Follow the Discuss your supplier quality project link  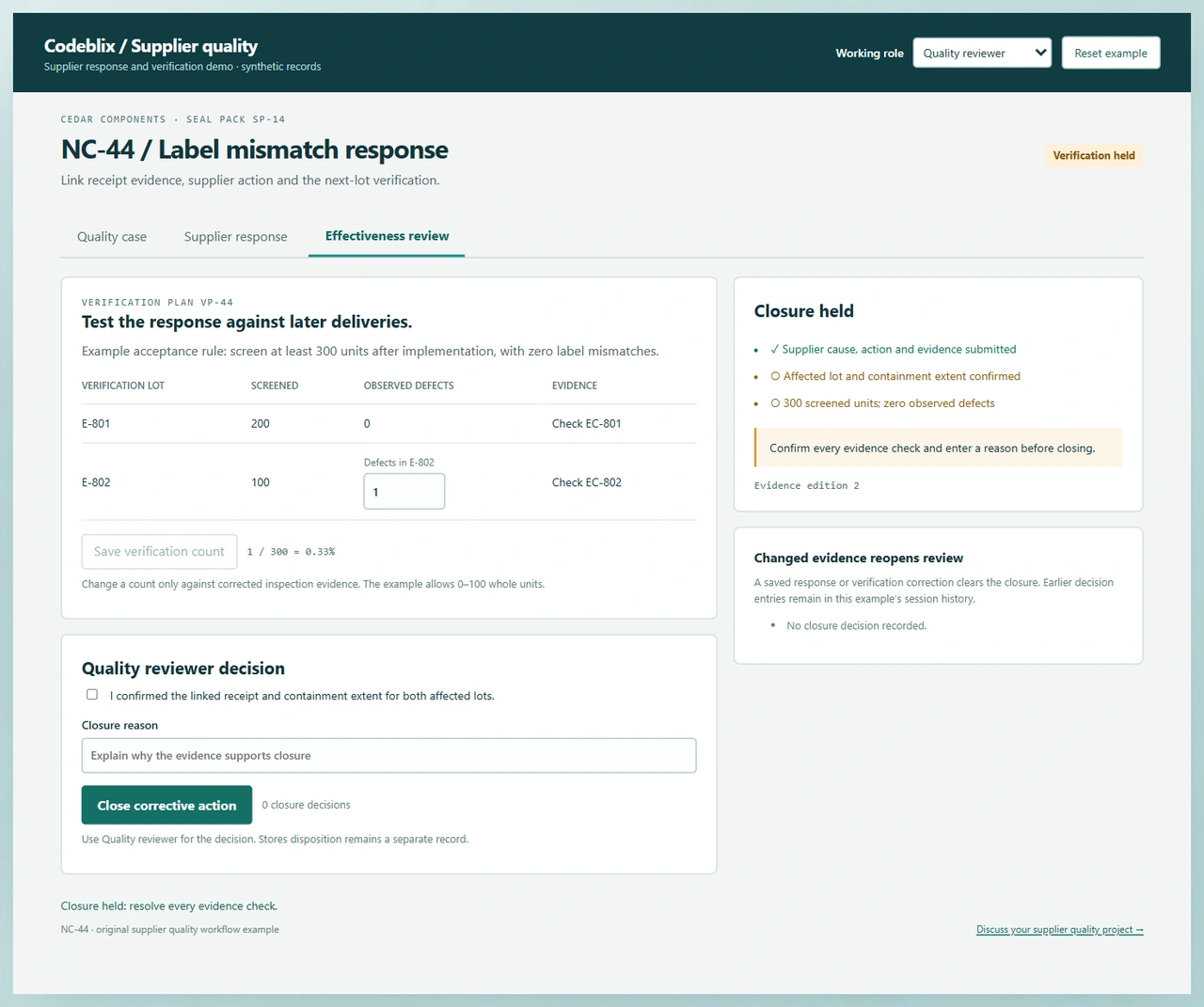(1059, 930)
